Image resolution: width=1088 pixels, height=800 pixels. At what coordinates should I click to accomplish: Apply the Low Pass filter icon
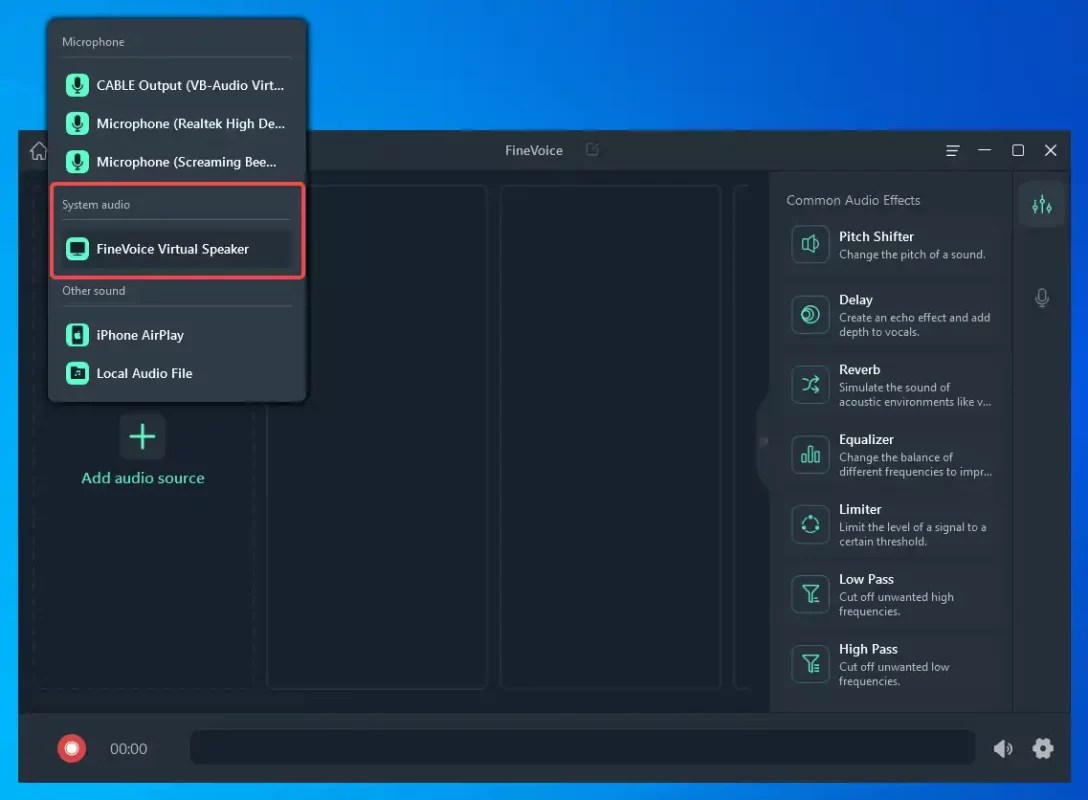click(x=810, y=595)
